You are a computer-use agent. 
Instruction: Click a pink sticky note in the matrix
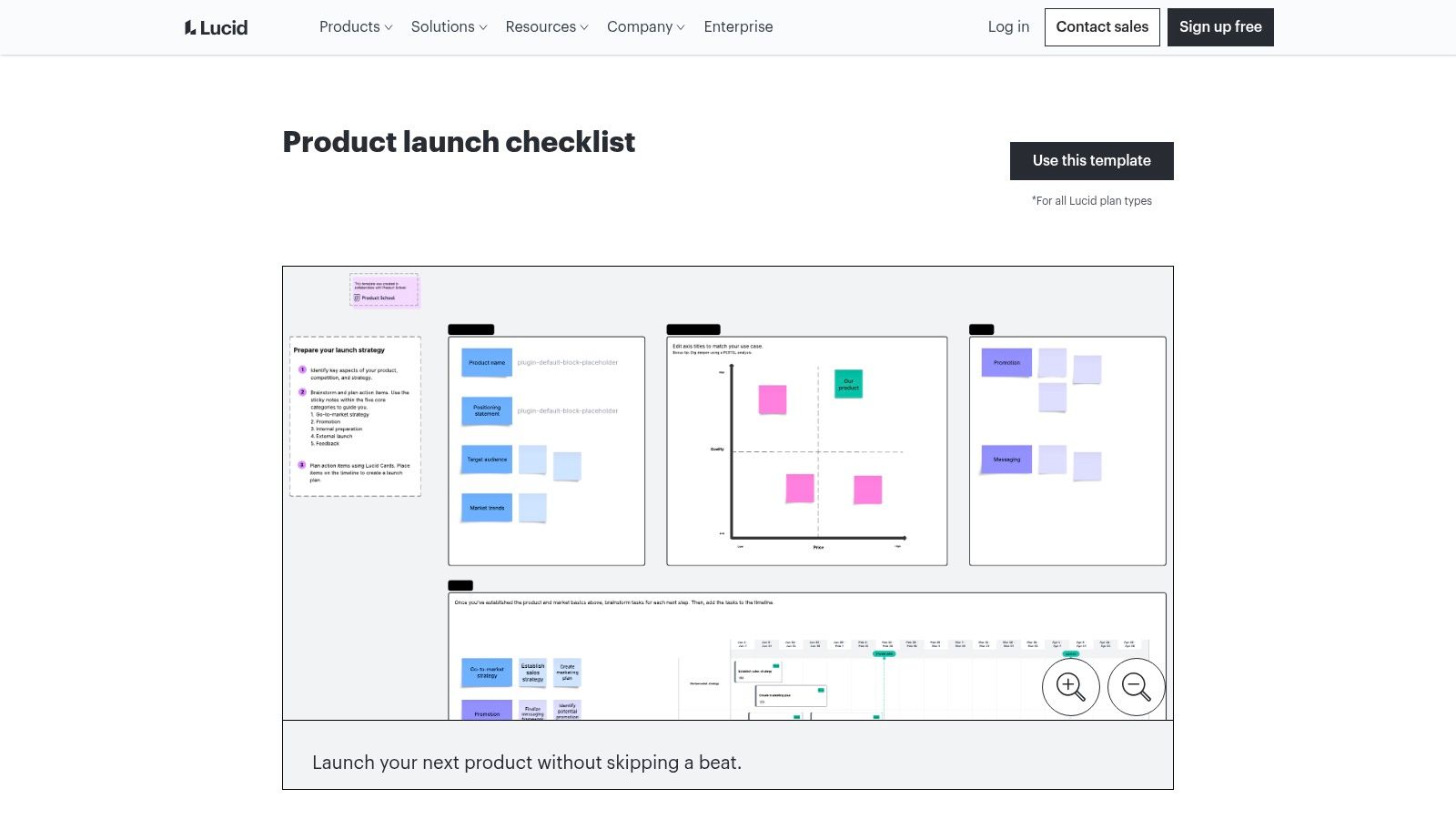click(772, 398)
